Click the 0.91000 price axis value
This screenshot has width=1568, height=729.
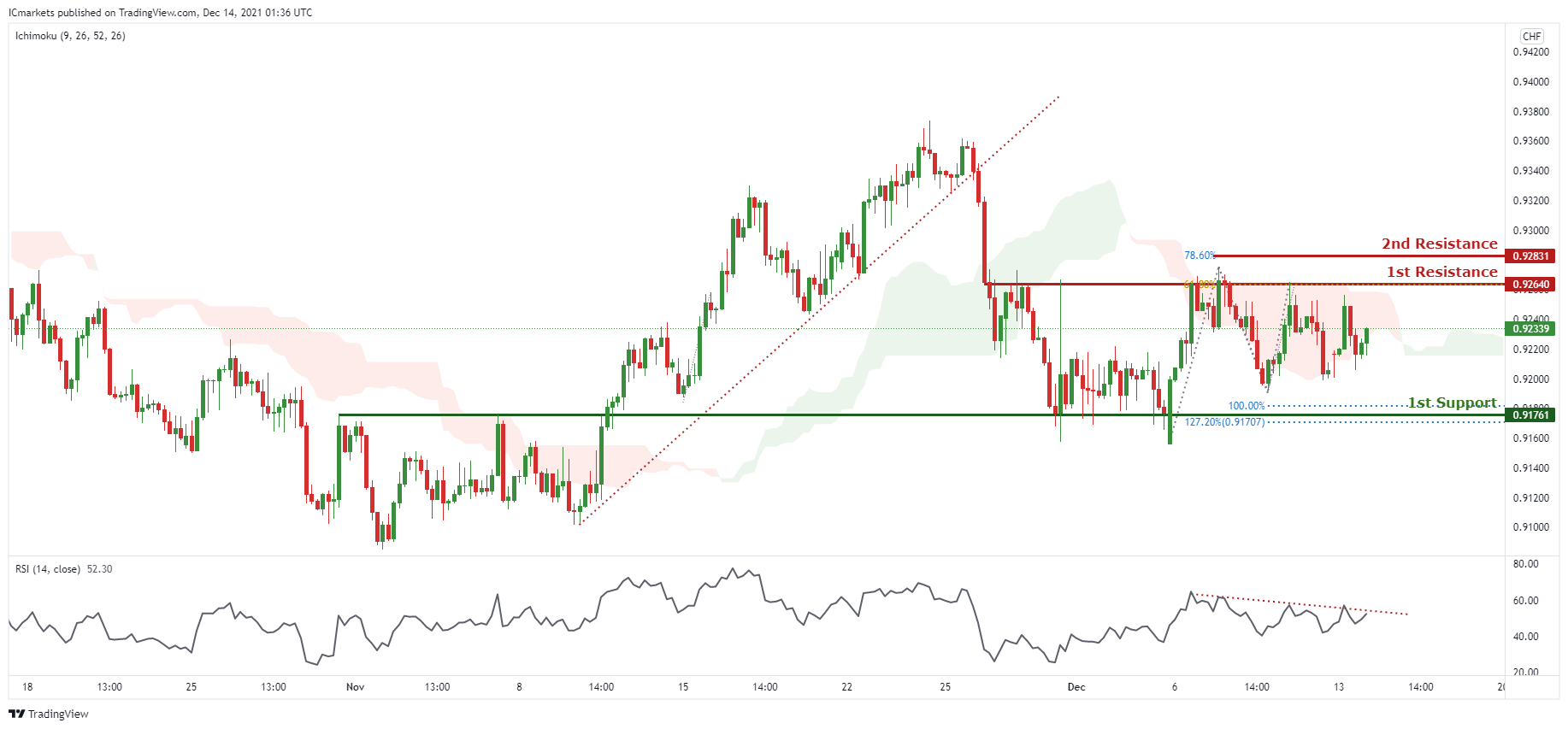[1530, 527]
